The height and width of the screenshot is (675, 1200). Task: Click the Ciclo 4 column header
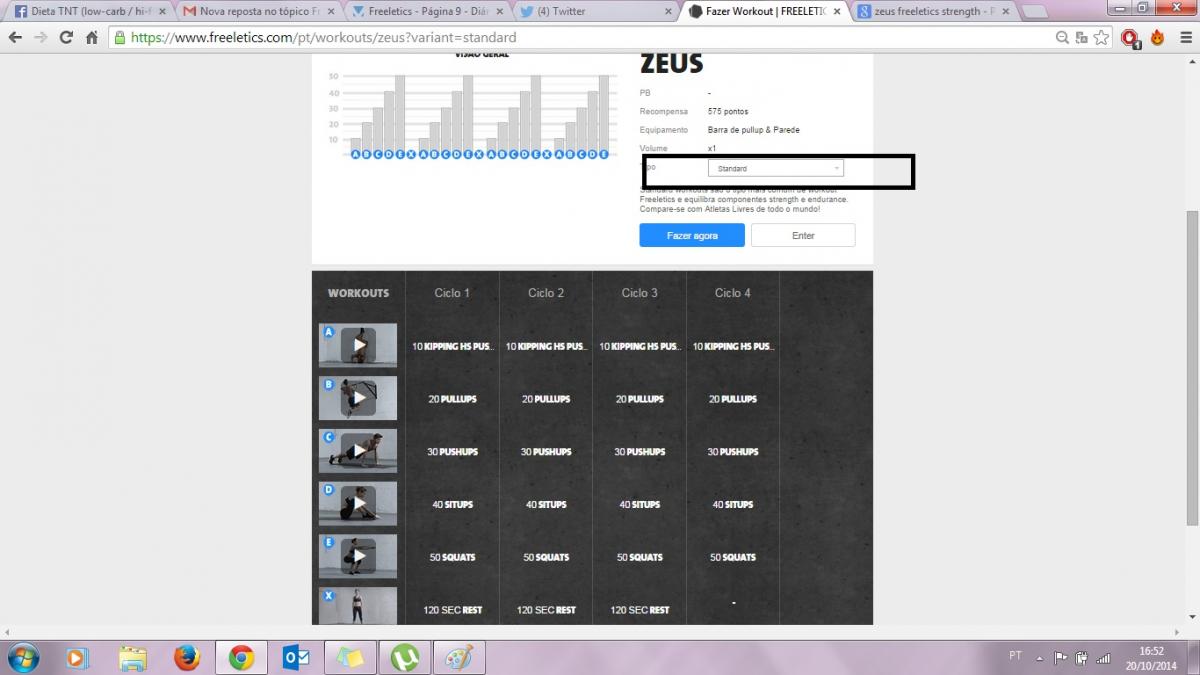733,293
